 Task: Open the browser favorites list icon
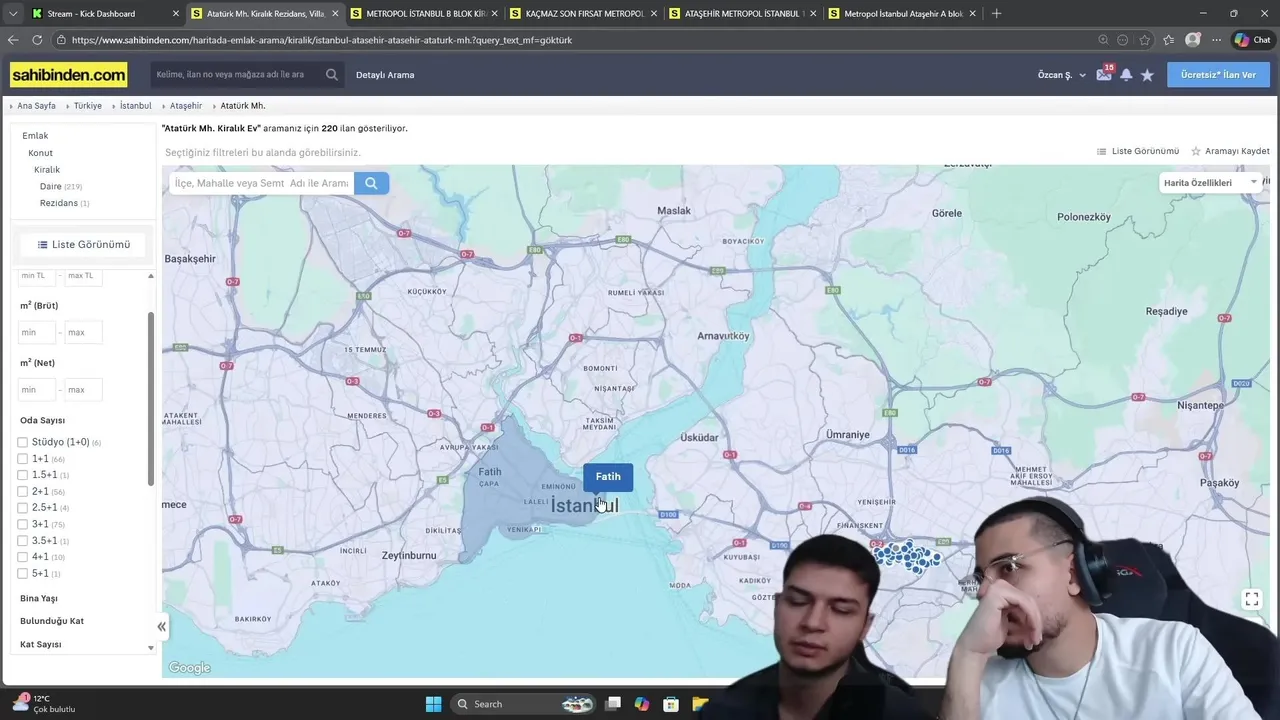1168,40
